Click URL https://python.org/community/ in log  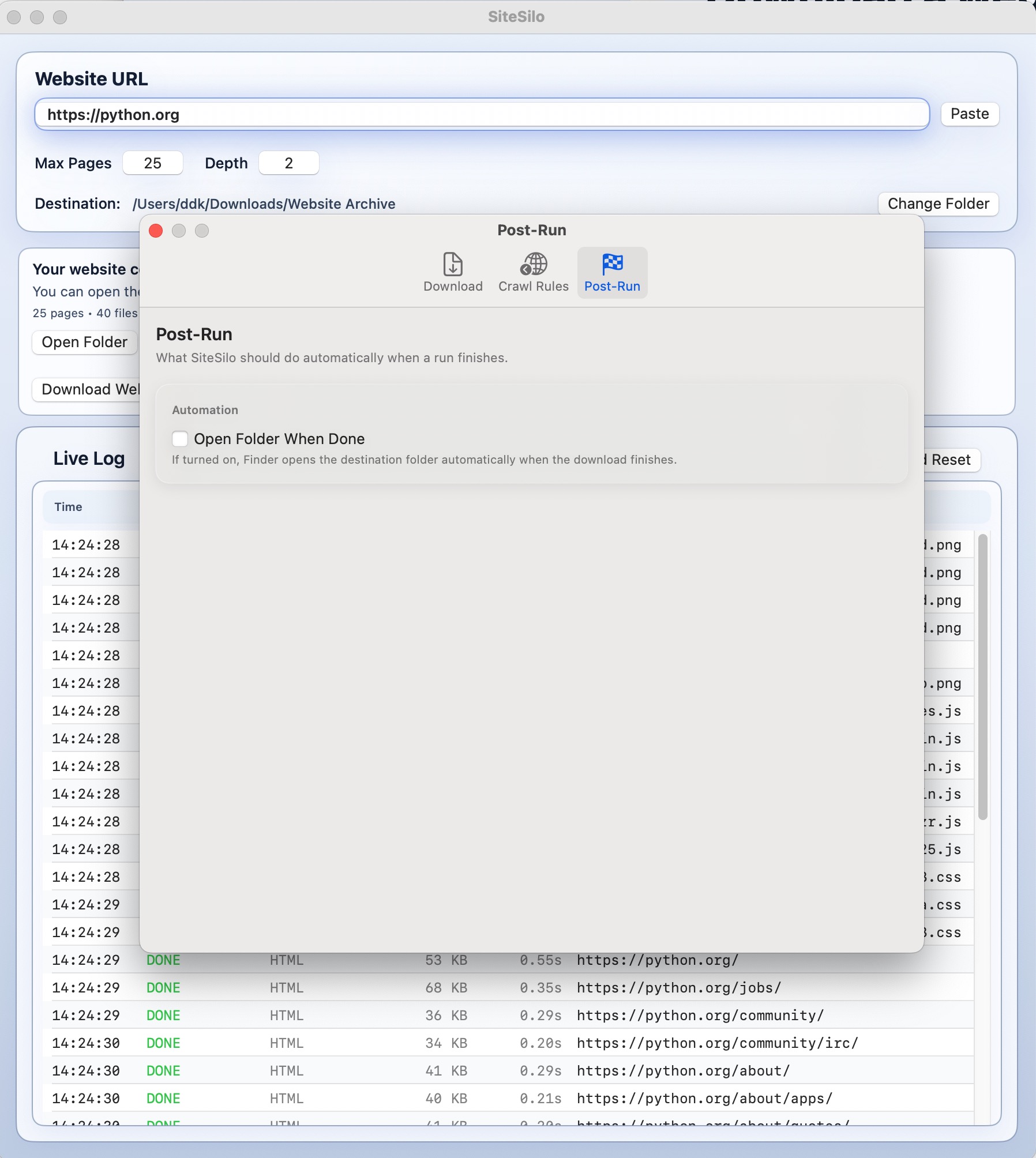click(700, 1016)
